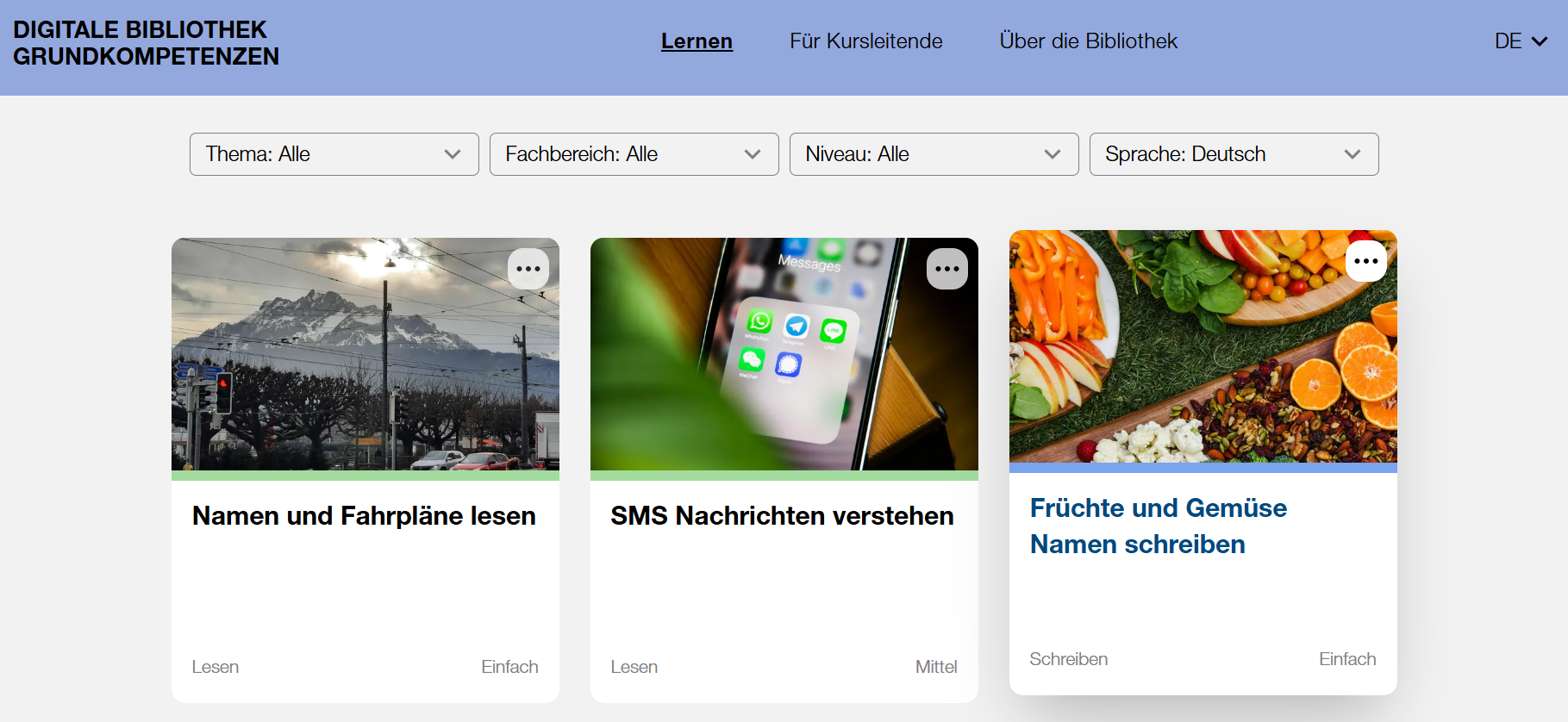This screenshot has height=722, width=1568.
Task: Expand the Thema filter dropdown
Action: point(334,154)
